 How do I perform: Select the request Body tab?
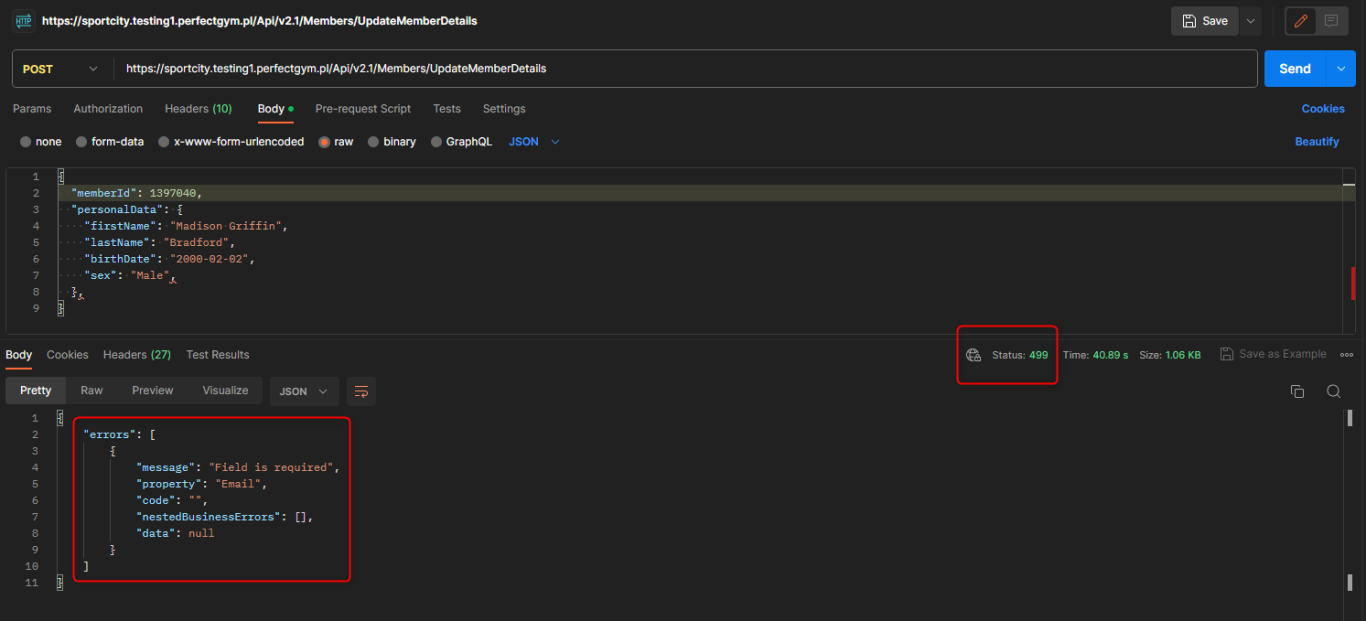pyautogui.click(x=275, y=109)
